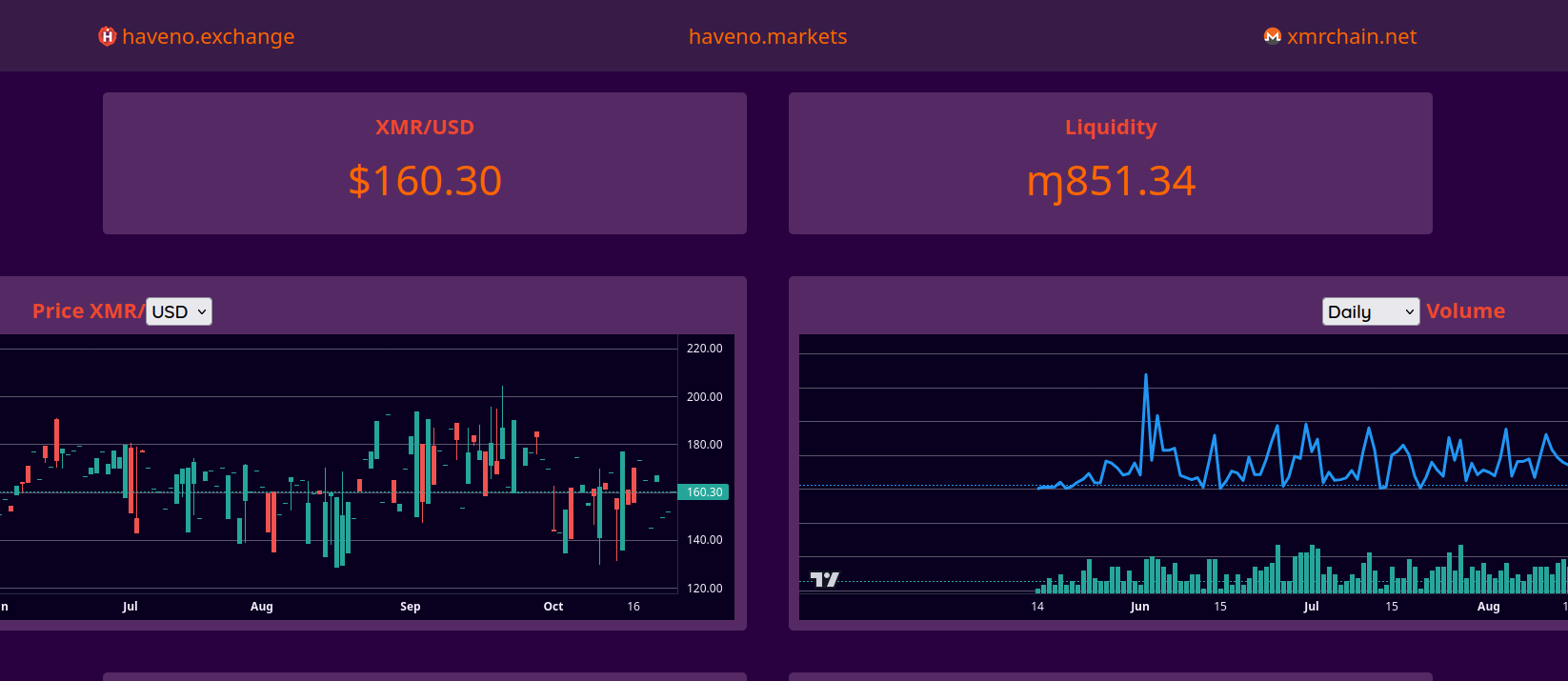This screenshot has height=681, width=1568.
Task: Expand the Daily volume interval dropdown
Action: point(1370,311)
